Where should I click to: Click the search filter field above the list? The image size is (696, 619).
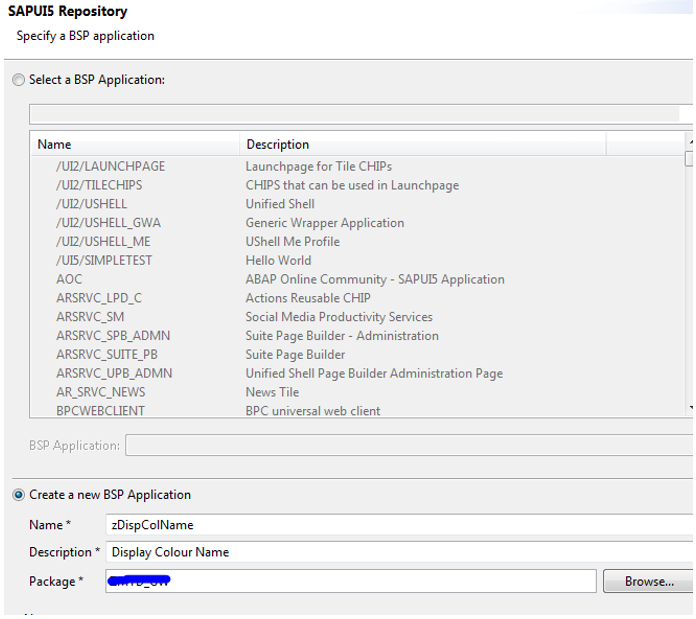(360, 114)
